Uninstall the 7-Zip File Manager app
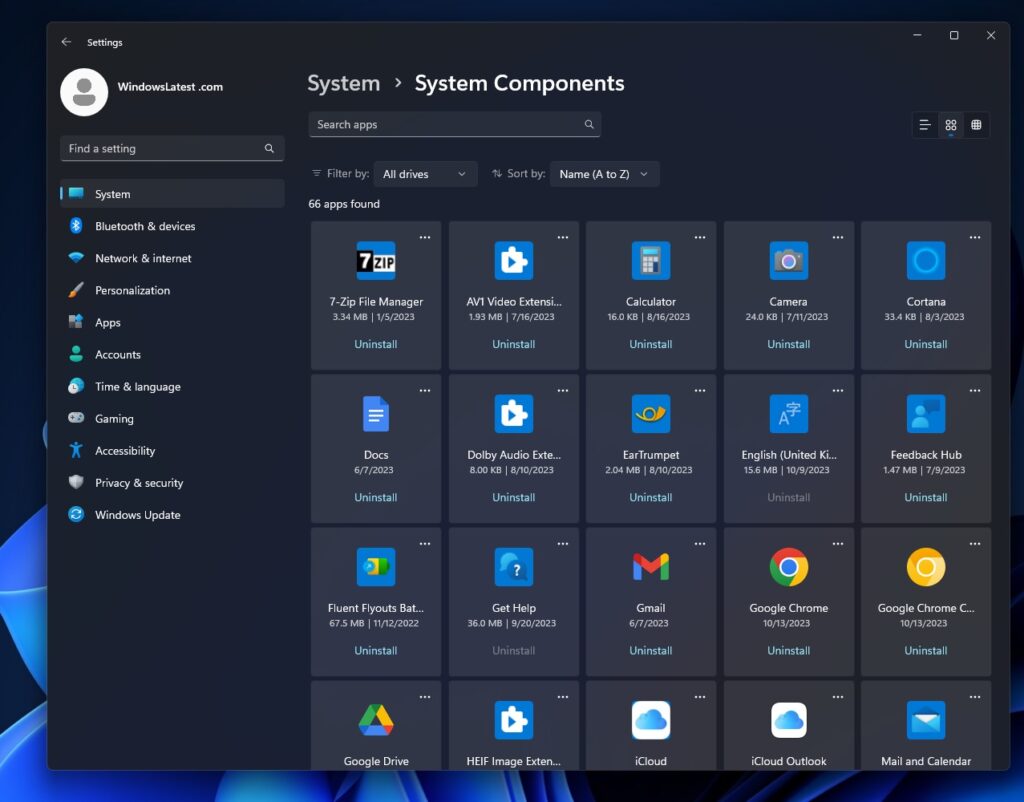 375,344
